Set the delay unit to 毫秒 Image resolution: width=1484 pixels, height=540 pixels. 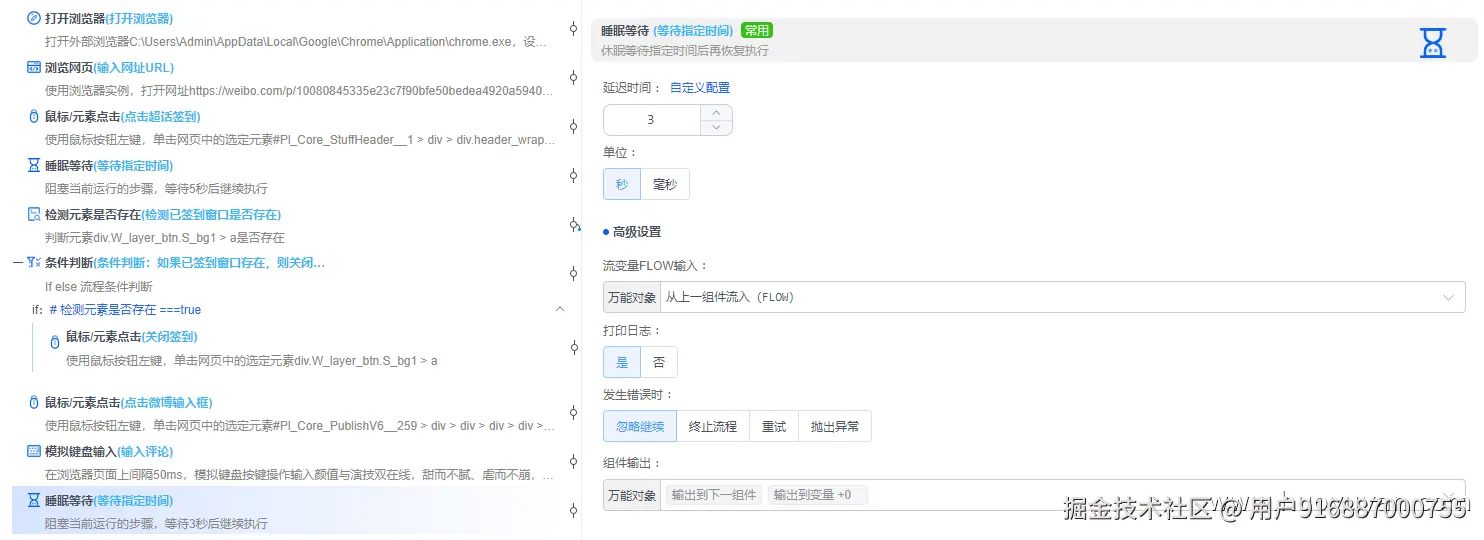pyautogui.click(x=665, y=184)
